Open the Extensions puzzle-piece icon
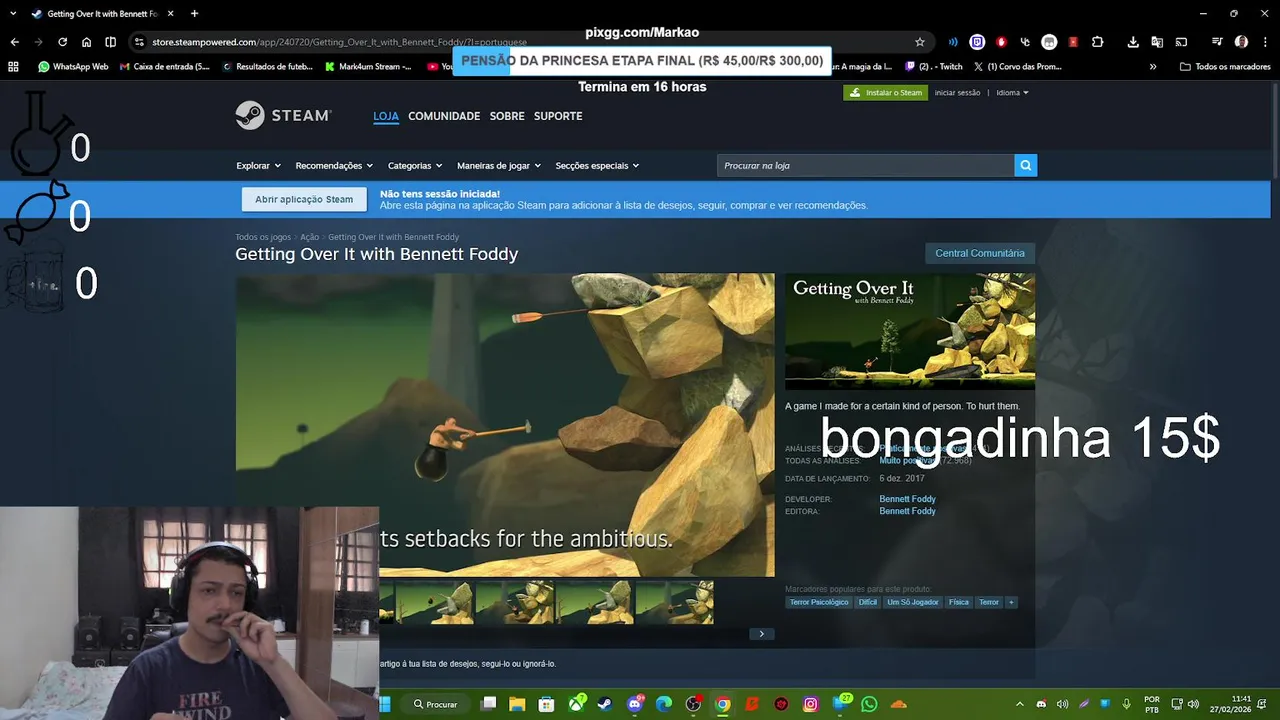 (x=1097, y=42)
